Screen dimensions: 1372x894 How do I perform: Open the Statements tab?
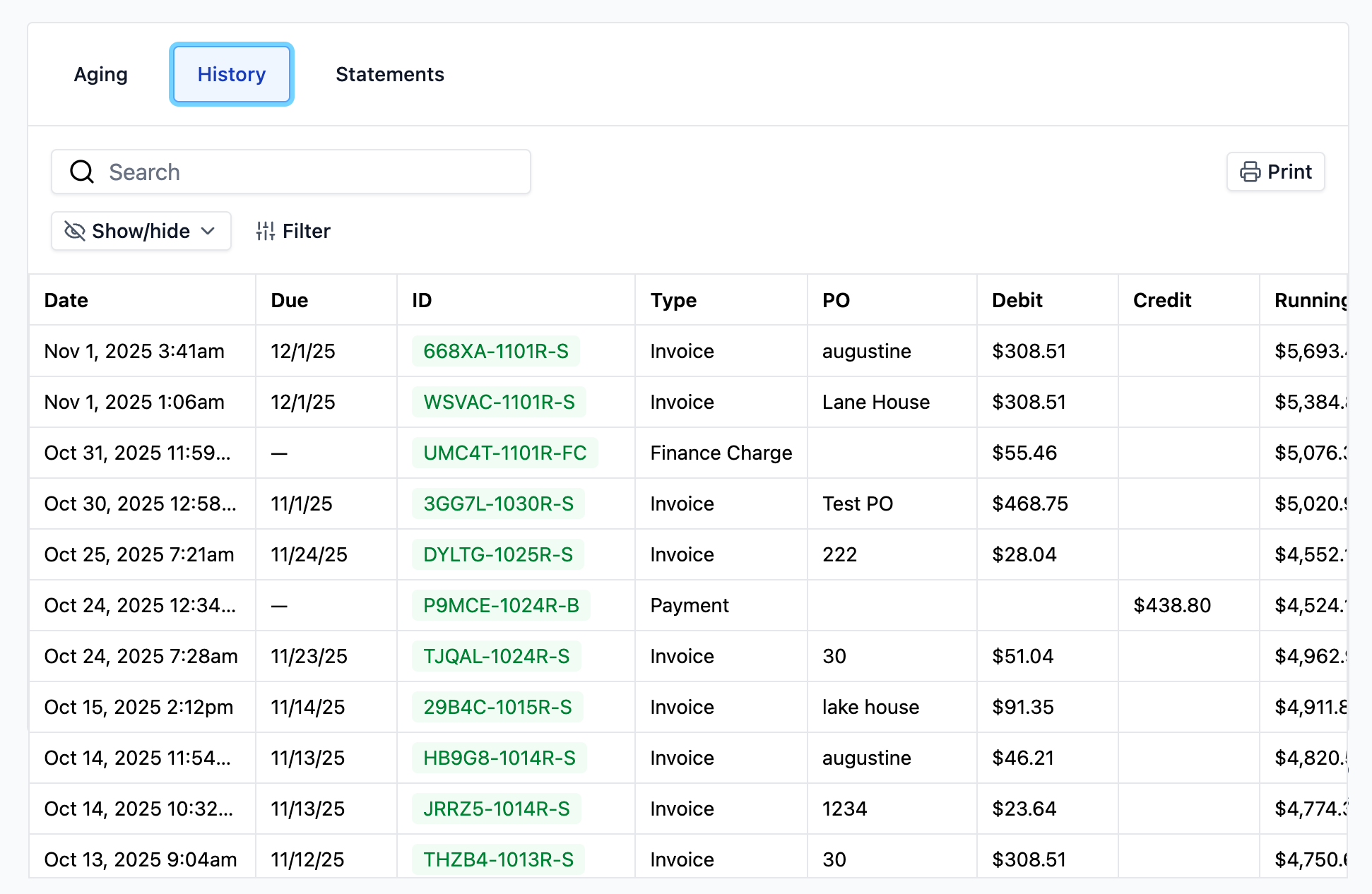point(389,74)
